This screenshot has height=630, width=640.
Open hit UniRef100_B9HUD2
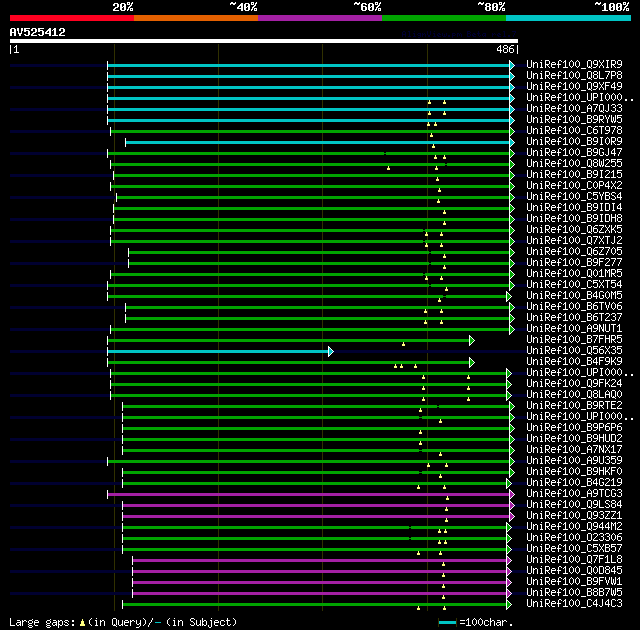[574, 439]
